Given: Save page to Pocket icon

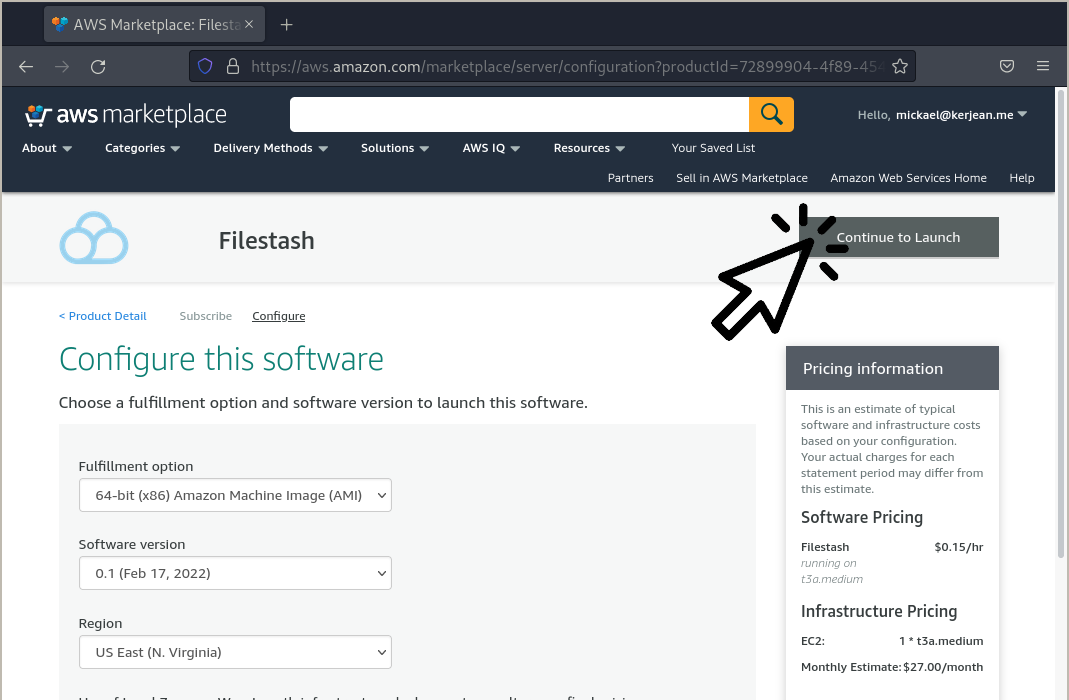Looking at the screenshot, I should tap(1007, 66).
